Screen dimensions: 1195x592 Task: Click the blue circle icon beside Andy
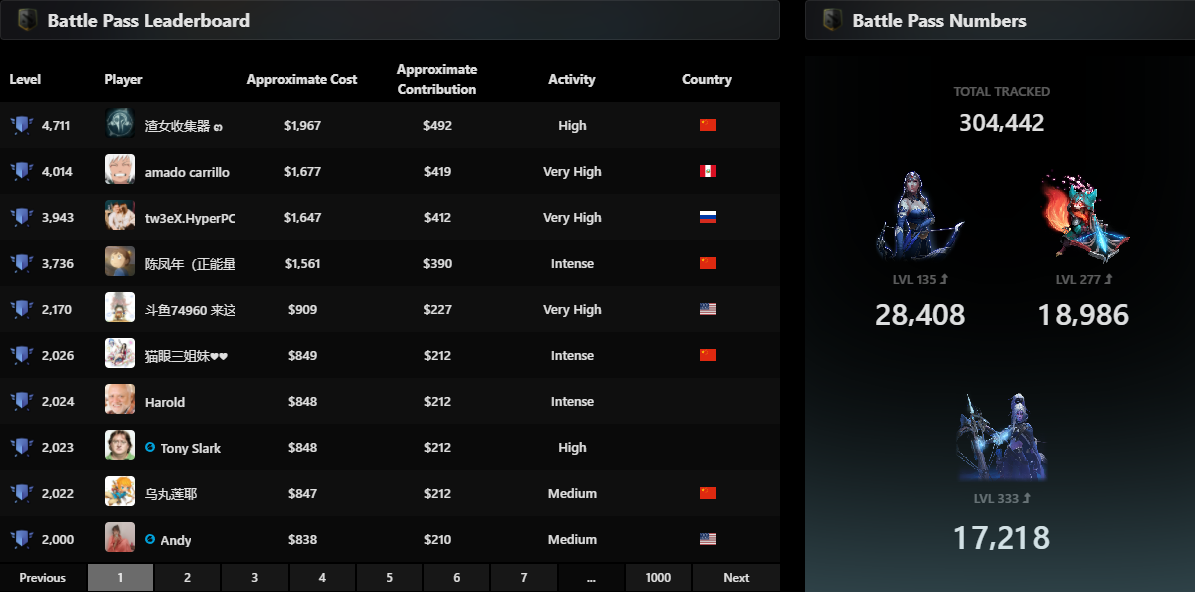click(150, 540)
